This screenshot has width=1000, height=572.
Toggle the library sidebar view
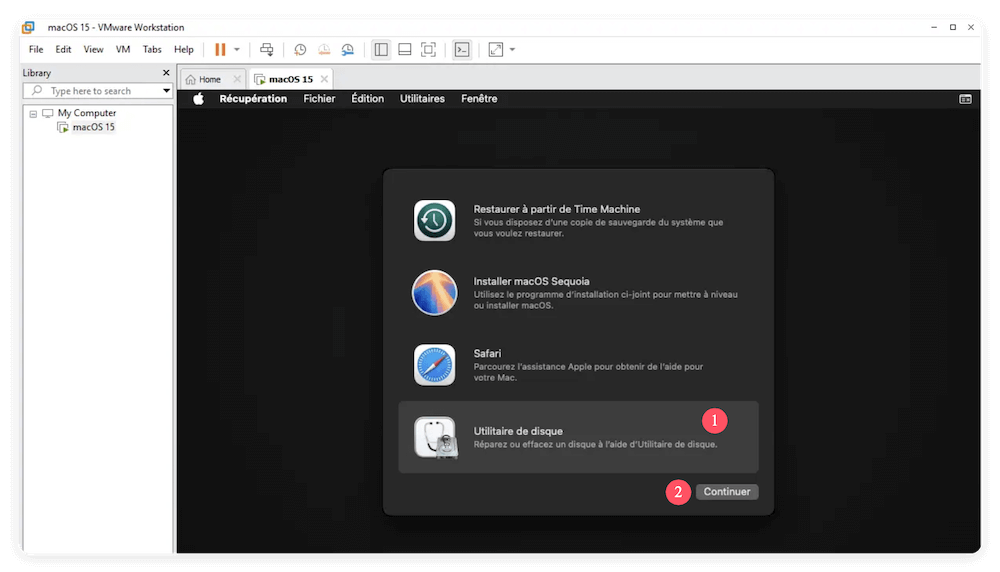click(x=381, y=50)
